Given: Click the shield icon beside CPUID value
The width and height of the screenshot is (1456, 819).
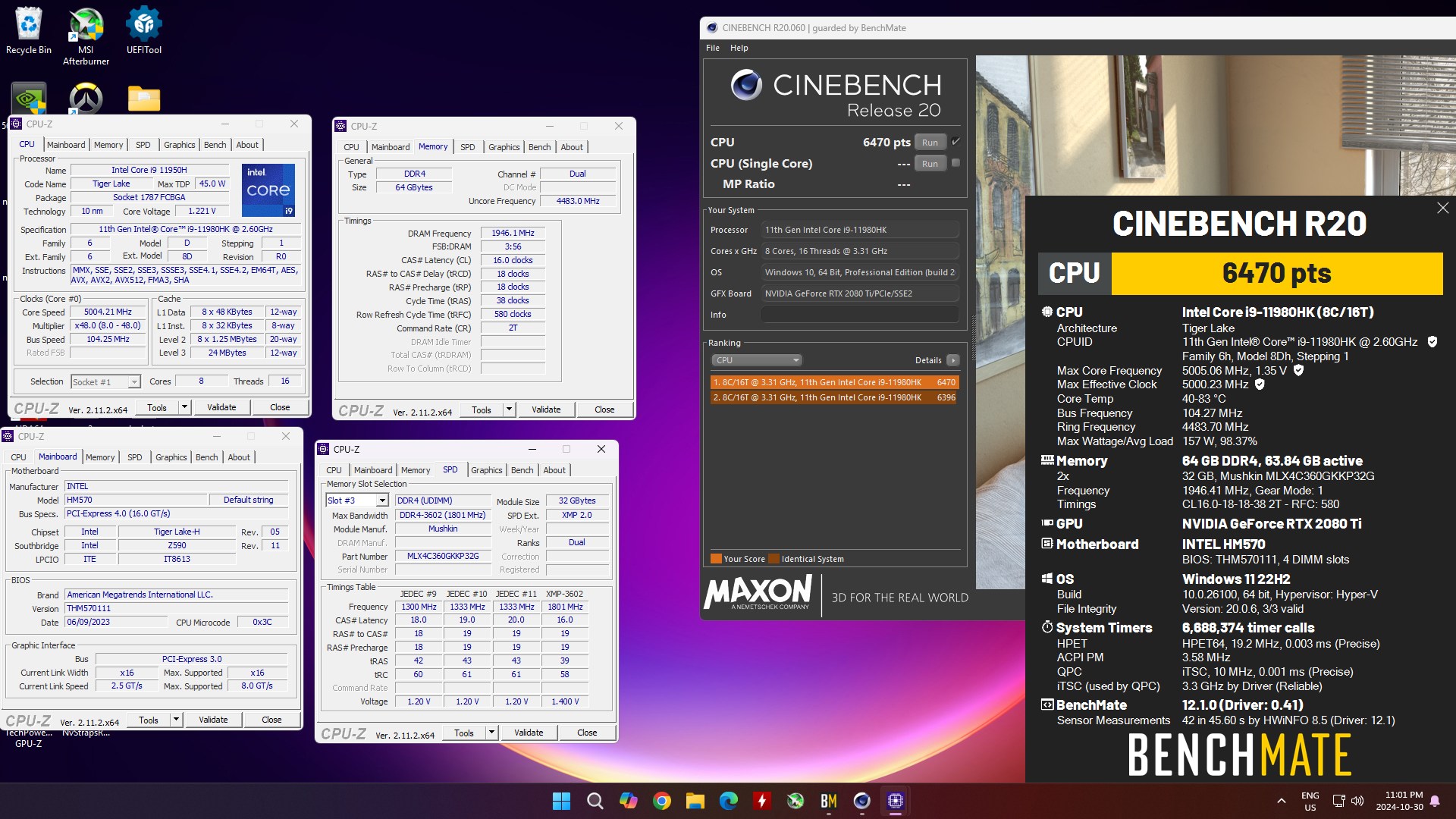Looking at the screenshot, I should point(1432,342).
